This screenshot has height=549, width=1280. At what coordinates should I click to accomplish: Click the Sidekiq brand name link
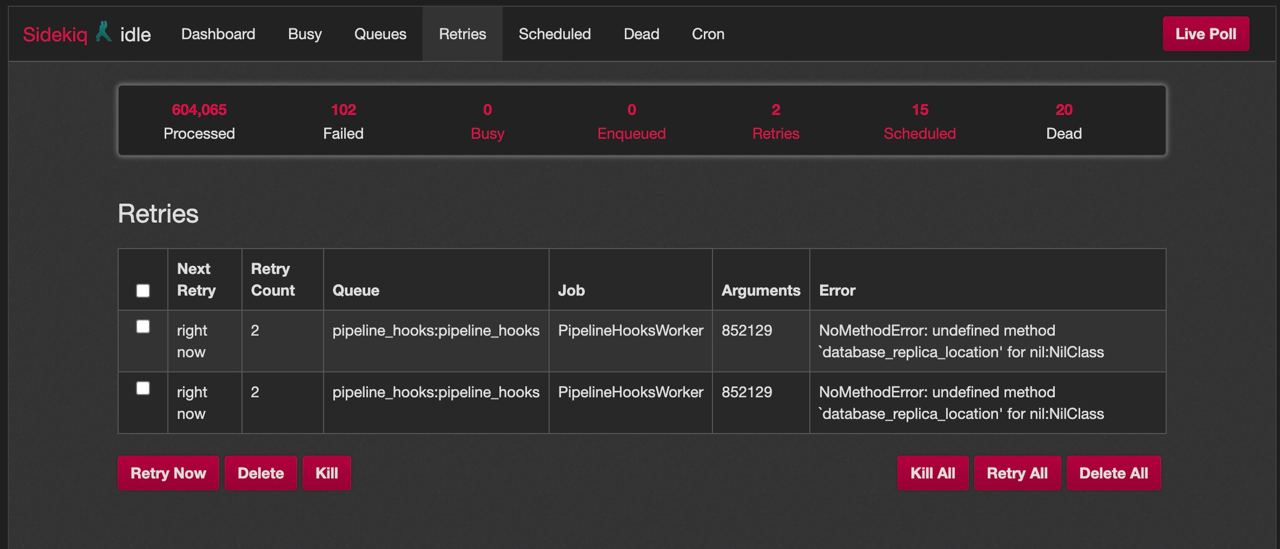point(55,34)
